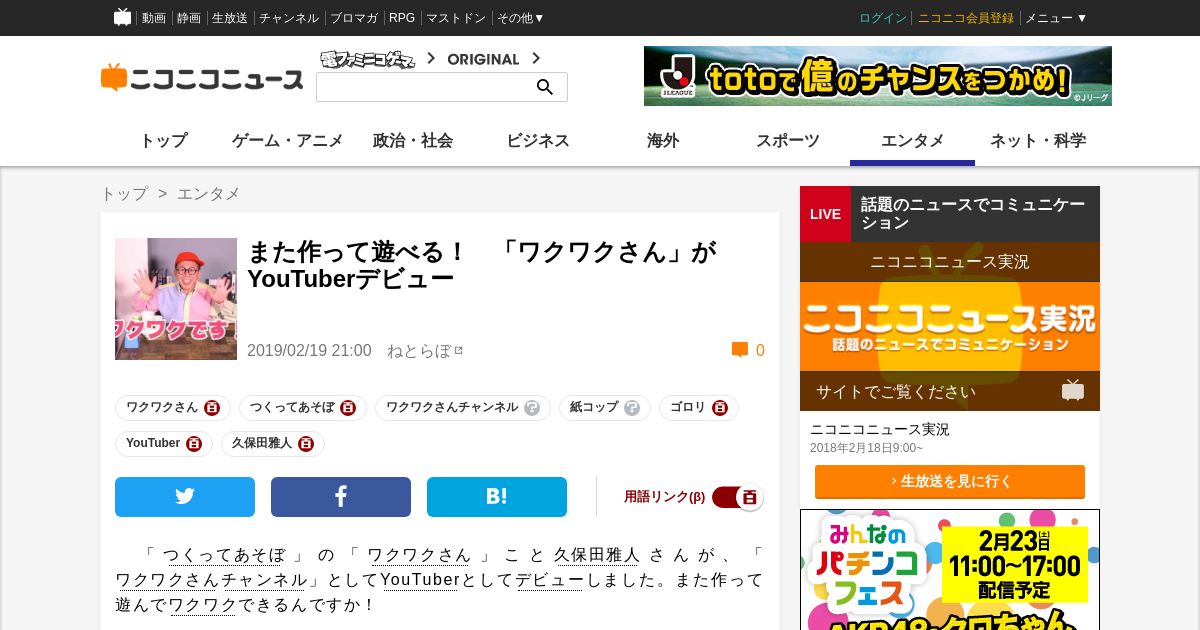Bookmark article with Hatena B! button
The width and height of the screenshot is (1200, 630).
497,497
